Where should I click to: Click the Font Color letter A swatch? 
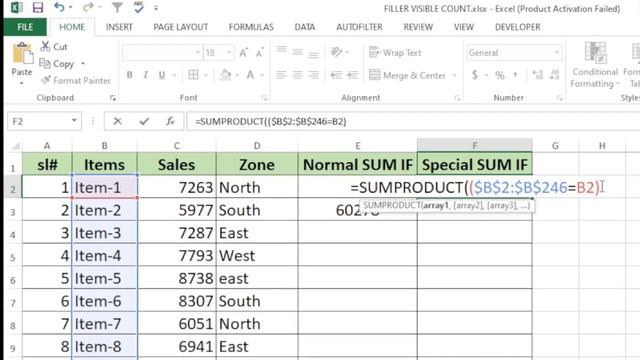point(250,75)
